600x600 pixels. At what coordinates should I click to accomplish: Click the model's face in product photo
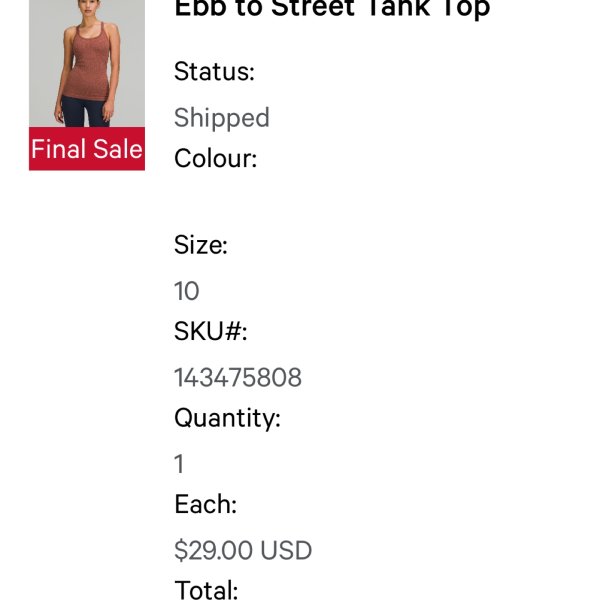(89, 7)
